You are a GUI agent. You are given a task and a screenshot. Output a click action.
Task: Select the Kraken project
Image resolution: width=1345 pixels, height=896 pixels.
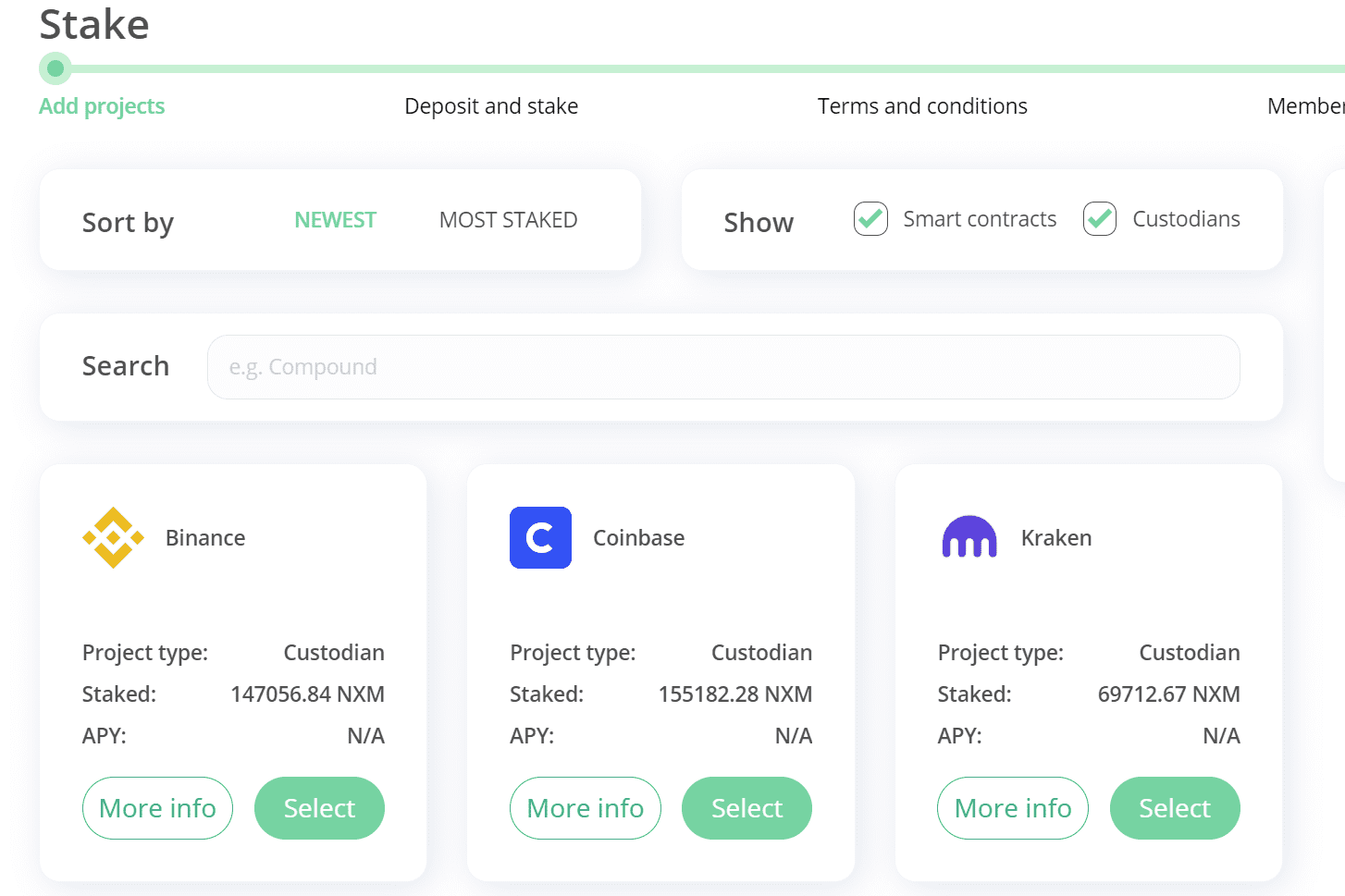point(1175,808)
